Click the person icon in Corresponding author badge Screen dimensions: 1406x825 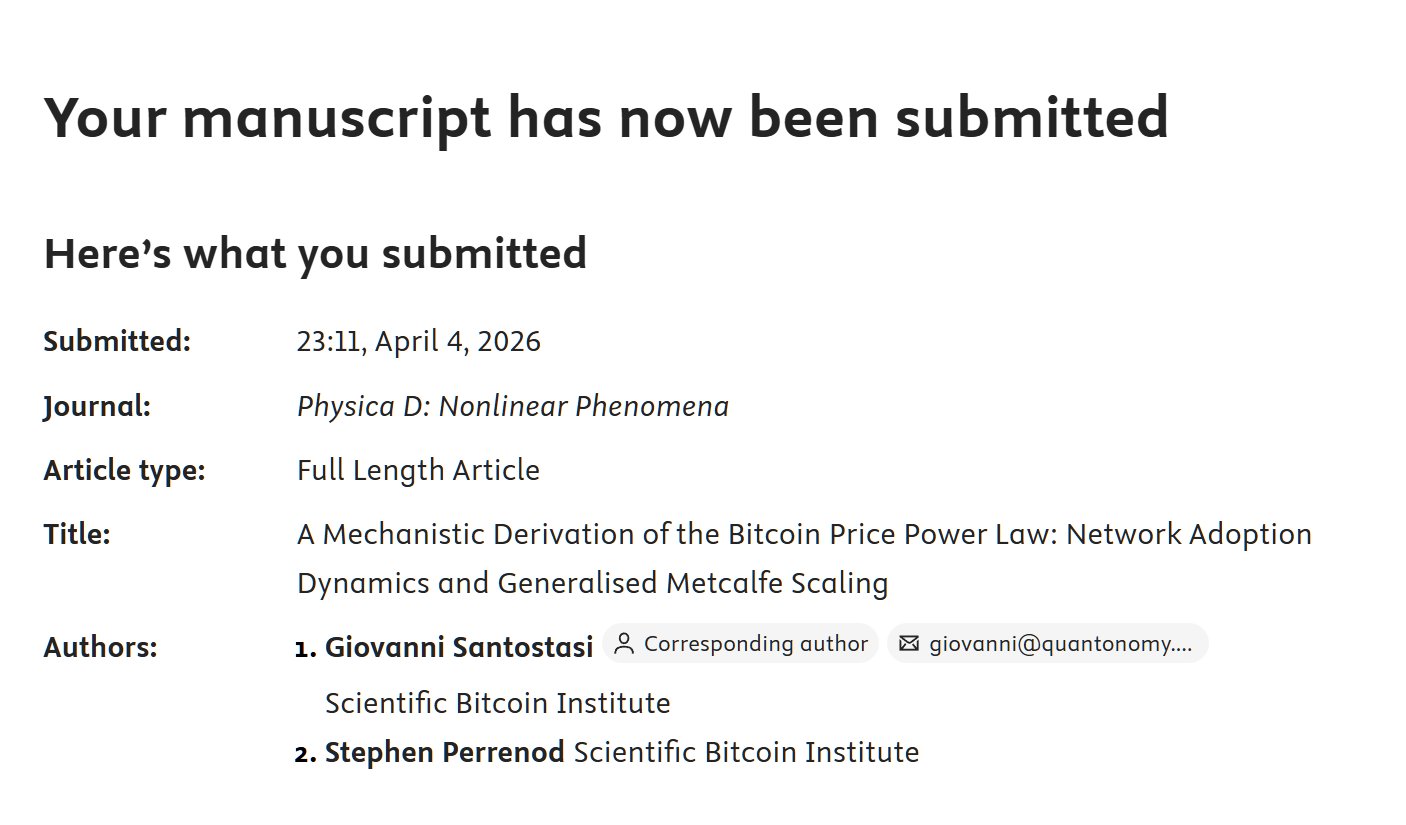click(624, 644)
